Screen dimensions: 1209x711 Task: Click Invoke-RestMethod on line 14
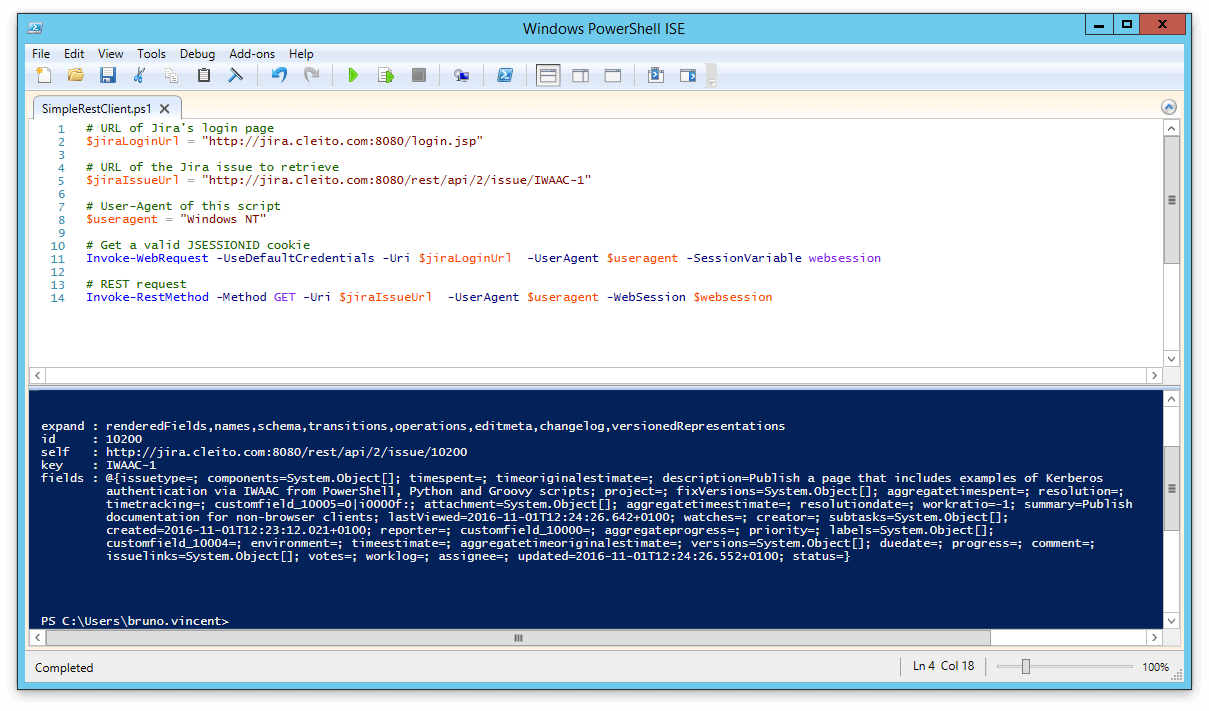[x=147, y=297]
